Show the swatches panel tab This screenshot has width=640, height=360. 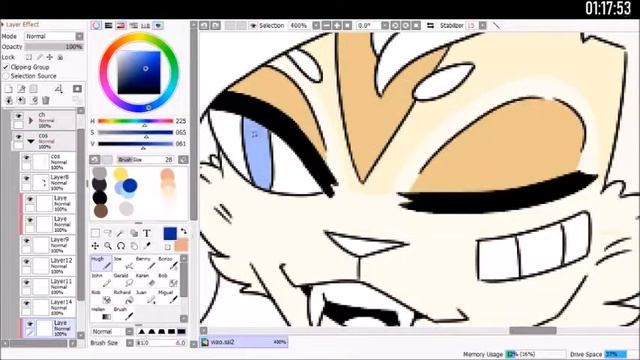click(146, 25)
